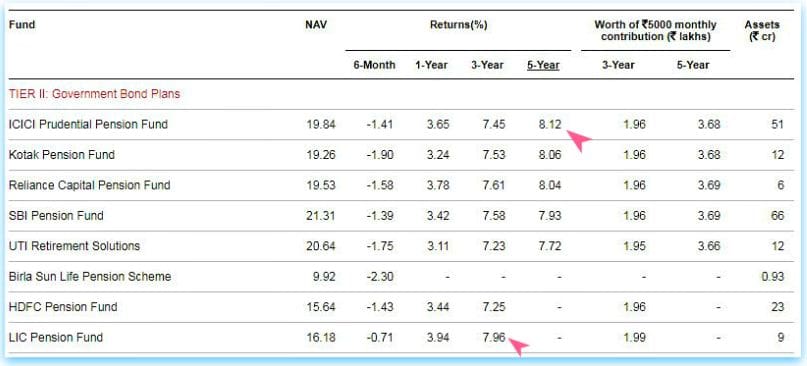Select TIER II: Government Bond Plans heading
The height and width of the screenshot is (366, 807).
click(x=94, y=94)
